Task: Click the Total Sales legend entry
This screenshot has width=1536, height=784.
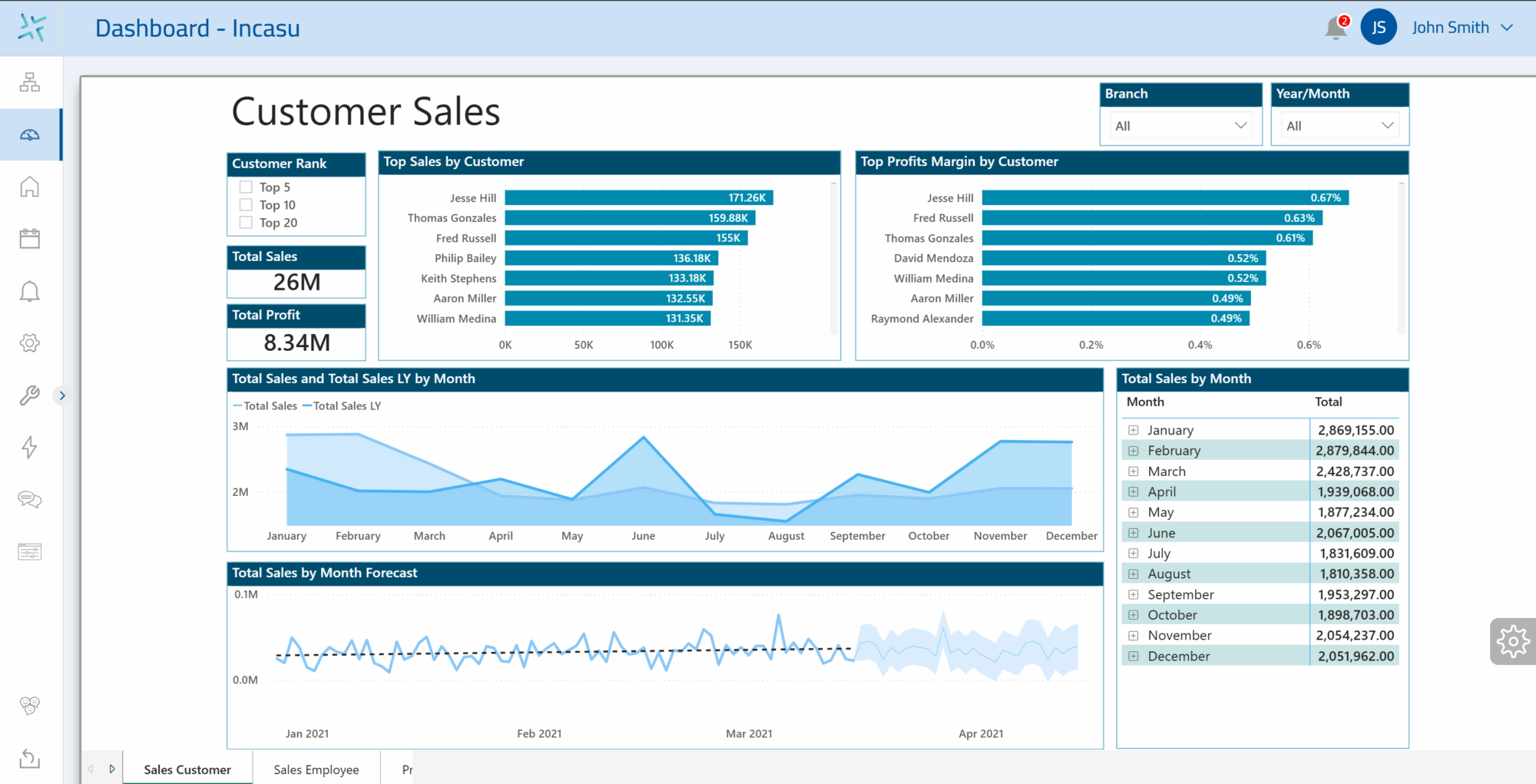Action: (x=265, y=405)
